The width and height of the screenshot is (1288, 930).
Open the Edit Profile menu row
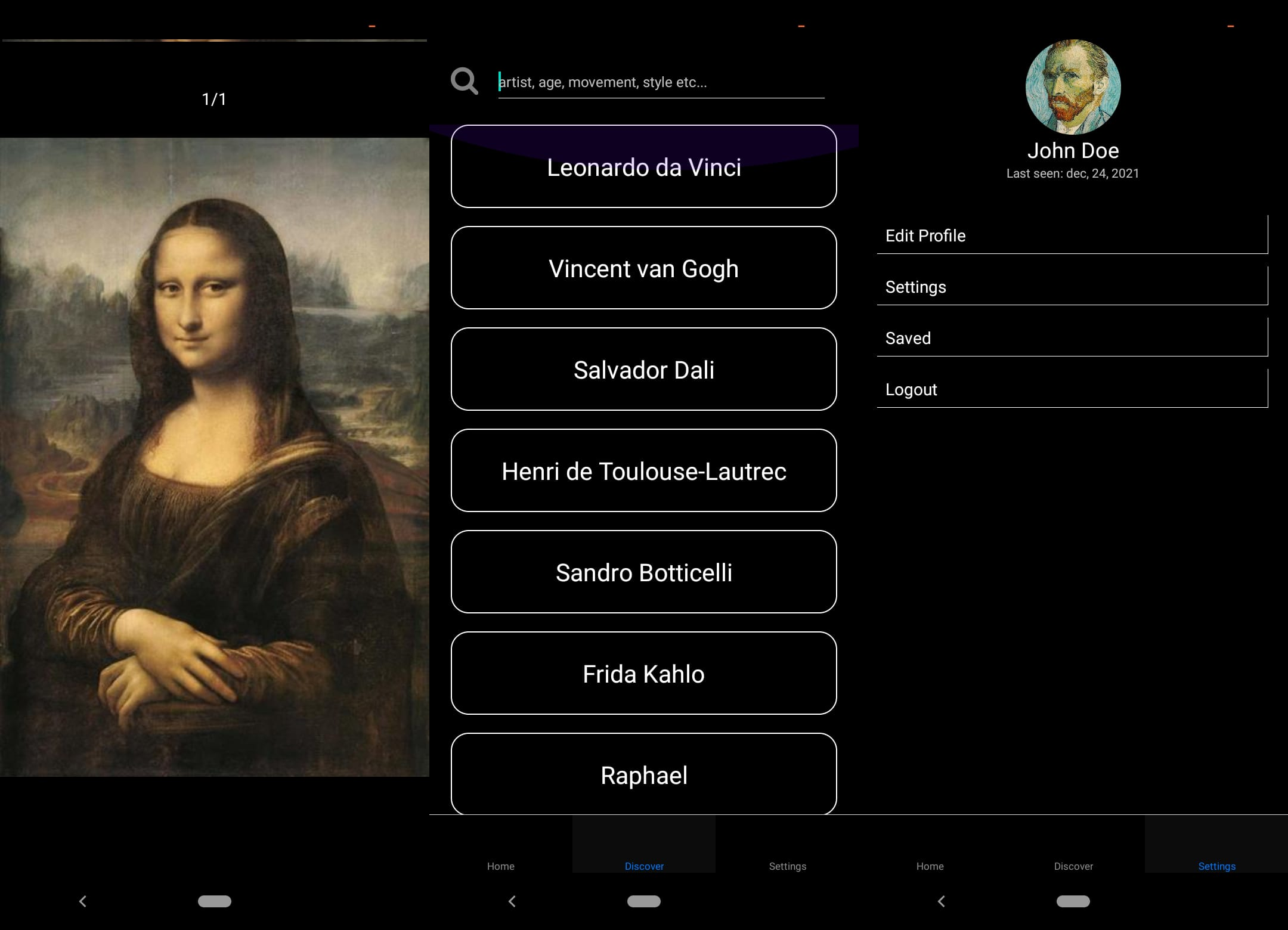tap(1072, 235)
